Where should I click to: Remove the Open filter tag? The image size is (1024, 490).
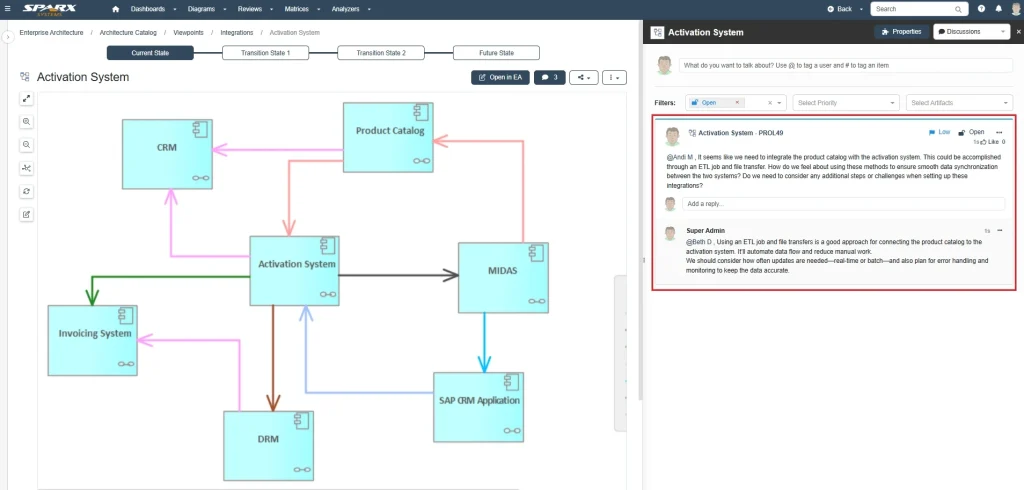pos(737,103)
